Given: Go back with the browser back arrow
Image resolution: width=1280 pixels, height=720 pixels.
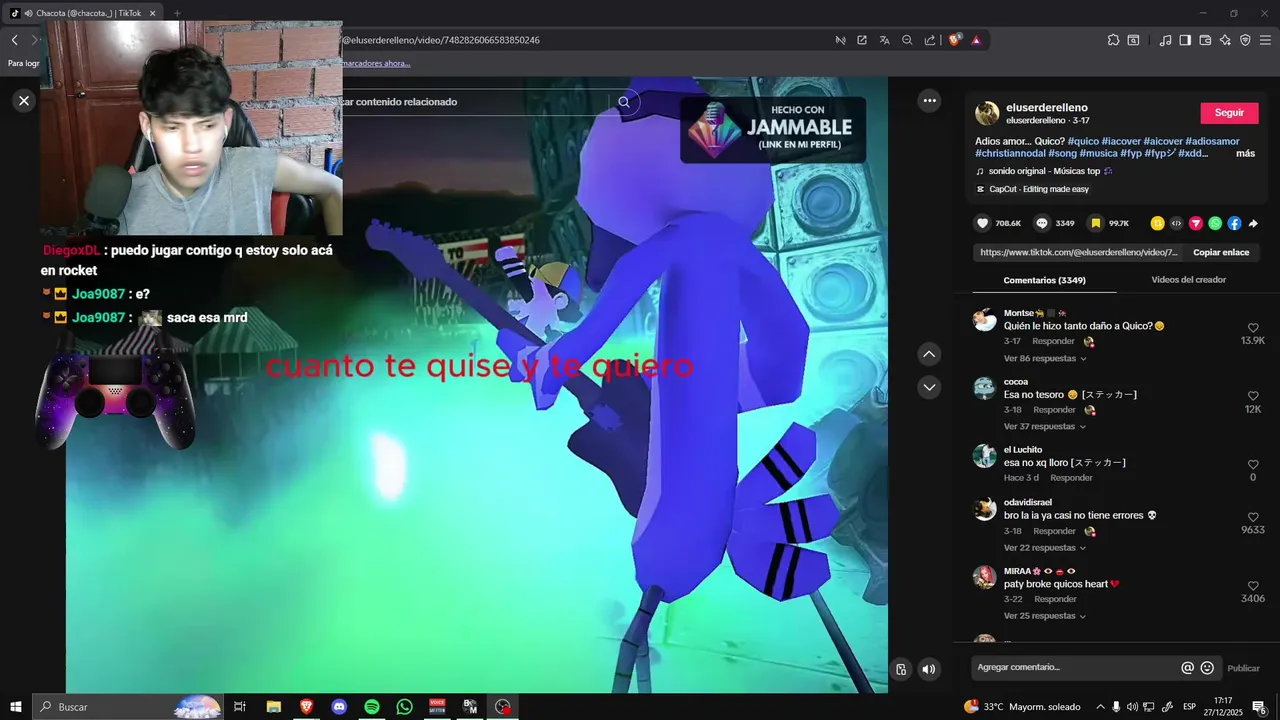Looking at the screenshot, I should click(14, 40).
